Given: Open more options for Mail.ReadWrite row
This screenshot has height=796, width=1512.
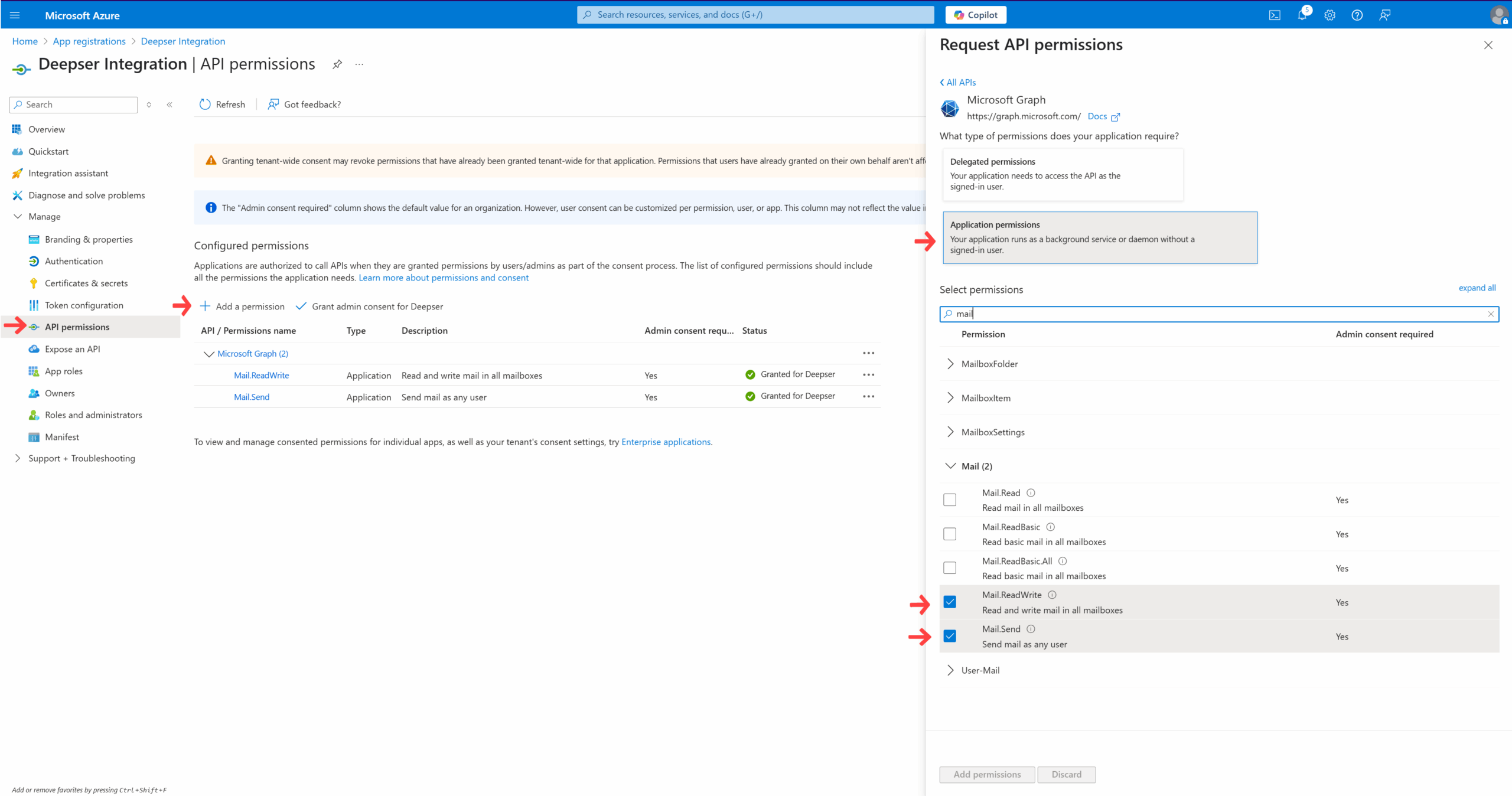Looking at the screenshot, I should [868, 375].
